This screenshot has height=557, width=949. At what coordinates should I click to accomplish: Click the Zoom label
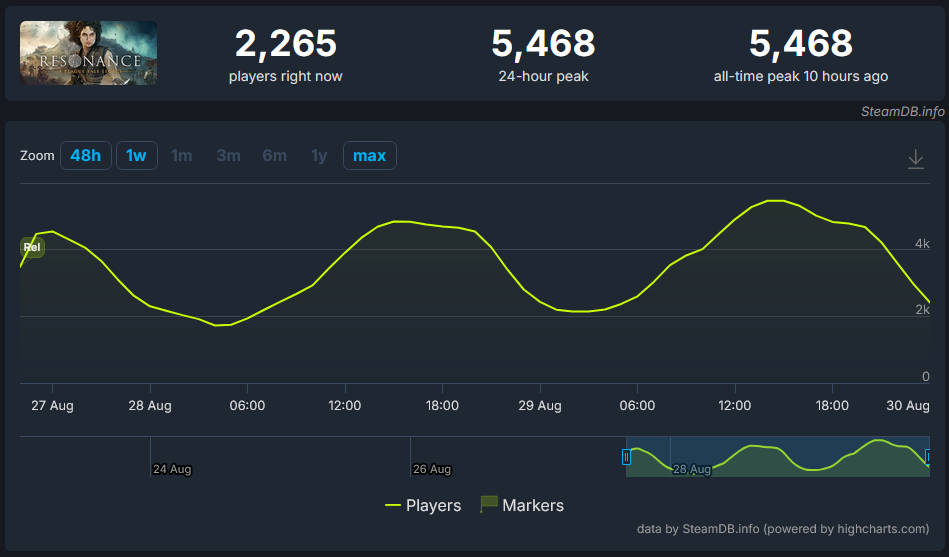[37, 156]
